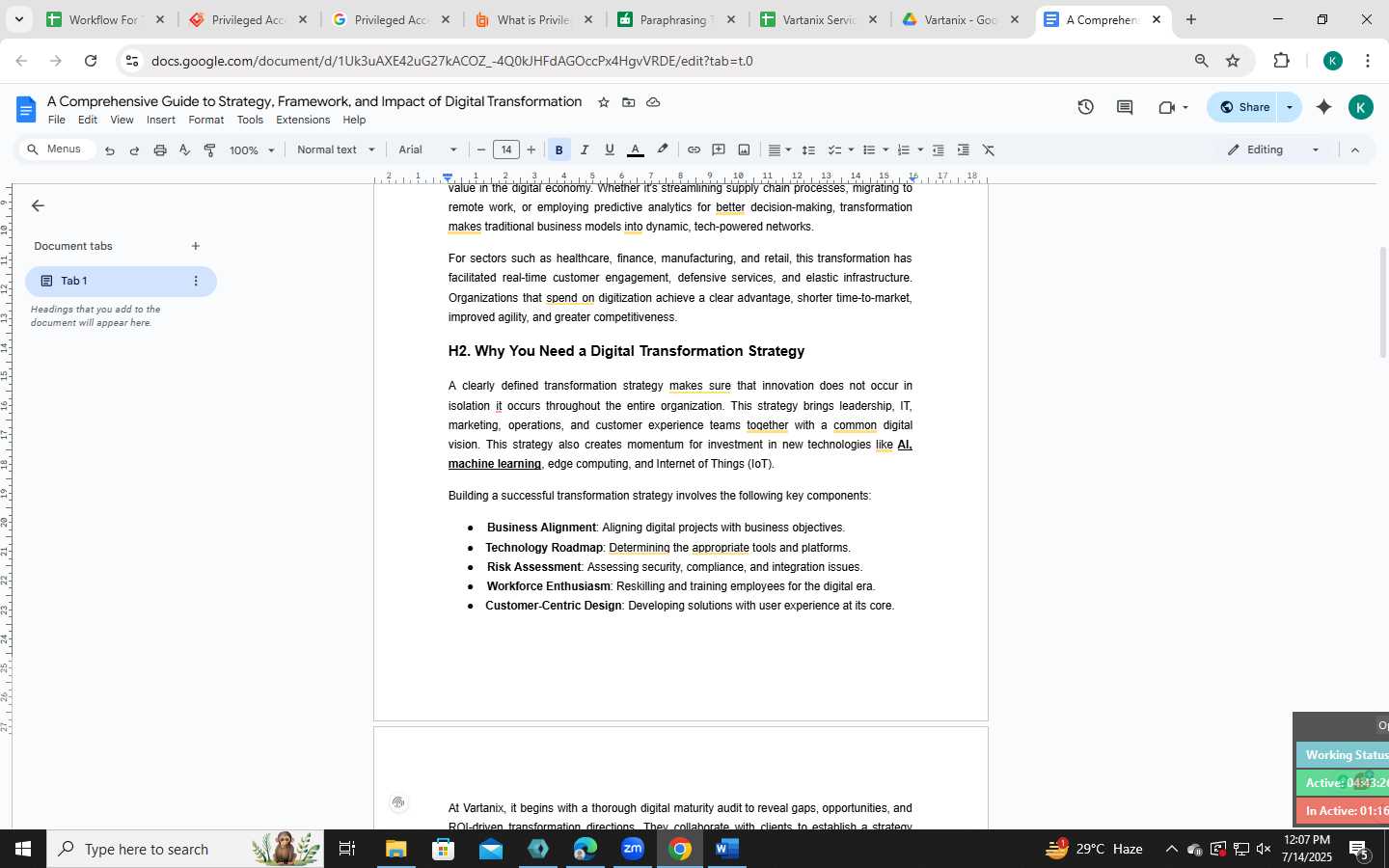Open Zoom from the taskbar
The image size is (1389, 868).
633,849
